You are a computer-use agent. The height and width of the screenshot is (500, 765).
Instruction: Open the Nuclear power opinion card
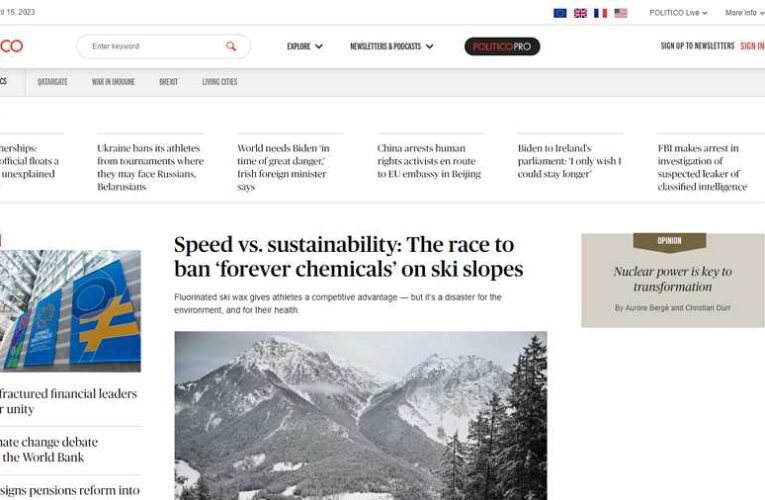pos(672,280)
